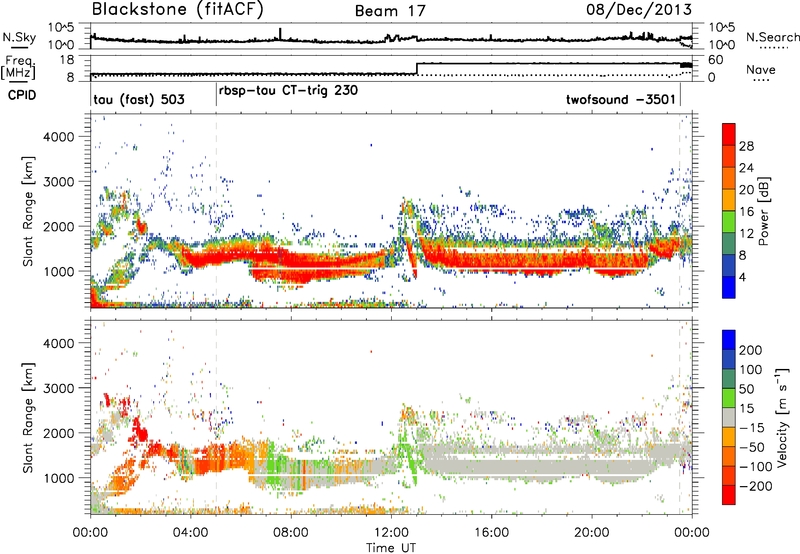The width and height of the screenshot is (800, 554).
Task: Click the 'Velocity [m s-1]' colorbar label
Action: pos(782,417)
